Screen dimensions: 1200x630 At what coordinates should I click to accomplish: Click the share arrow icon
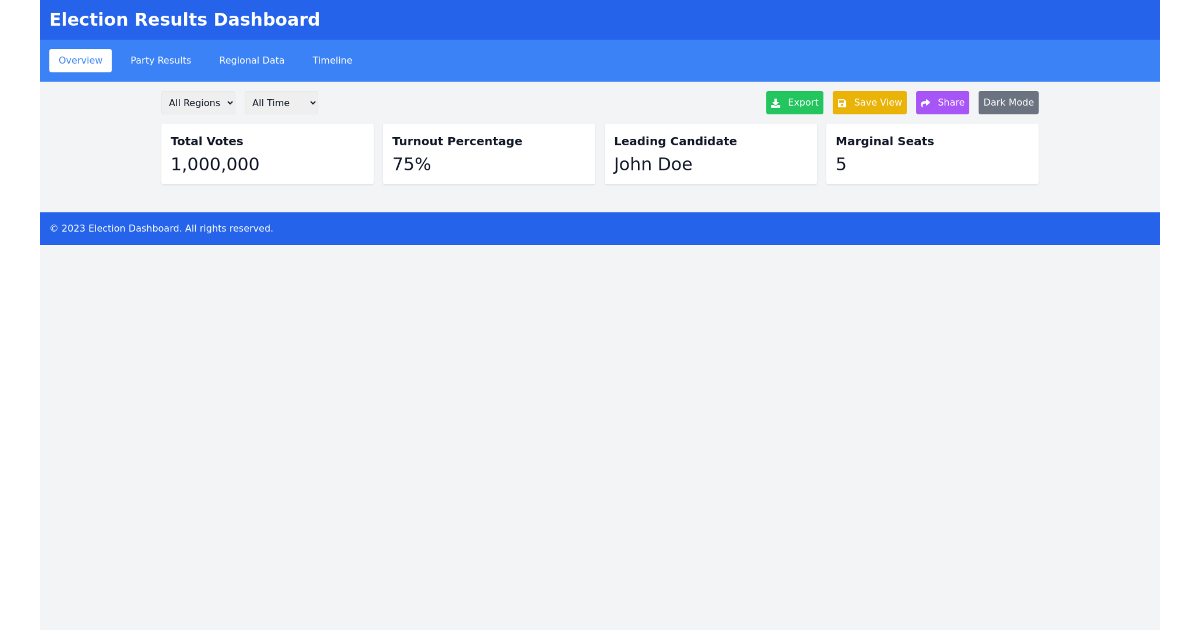pyautogui.click(x=924, y=102)
